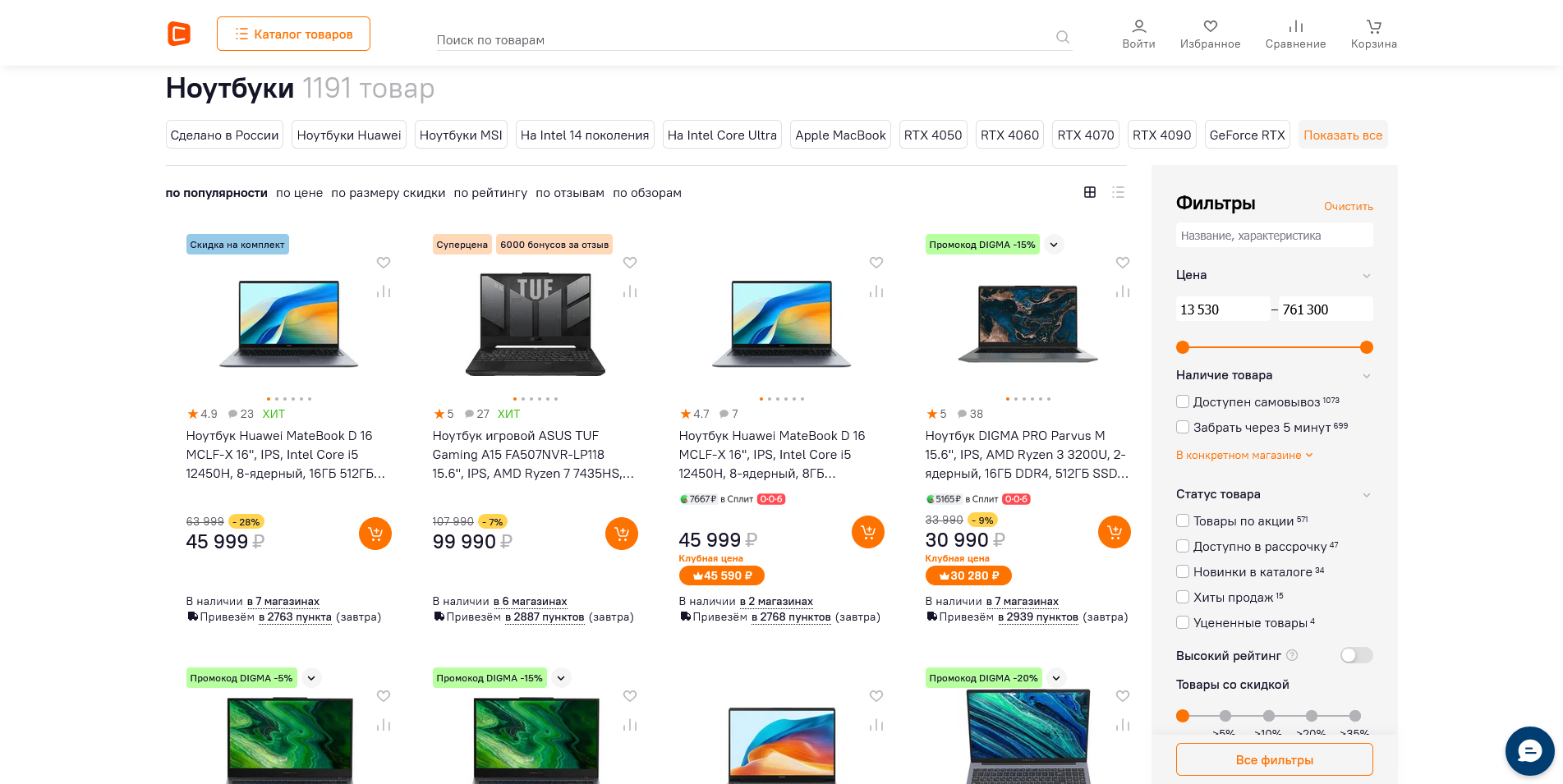Add ASUS TUF Gaming A15 to cart

(621, 534)
